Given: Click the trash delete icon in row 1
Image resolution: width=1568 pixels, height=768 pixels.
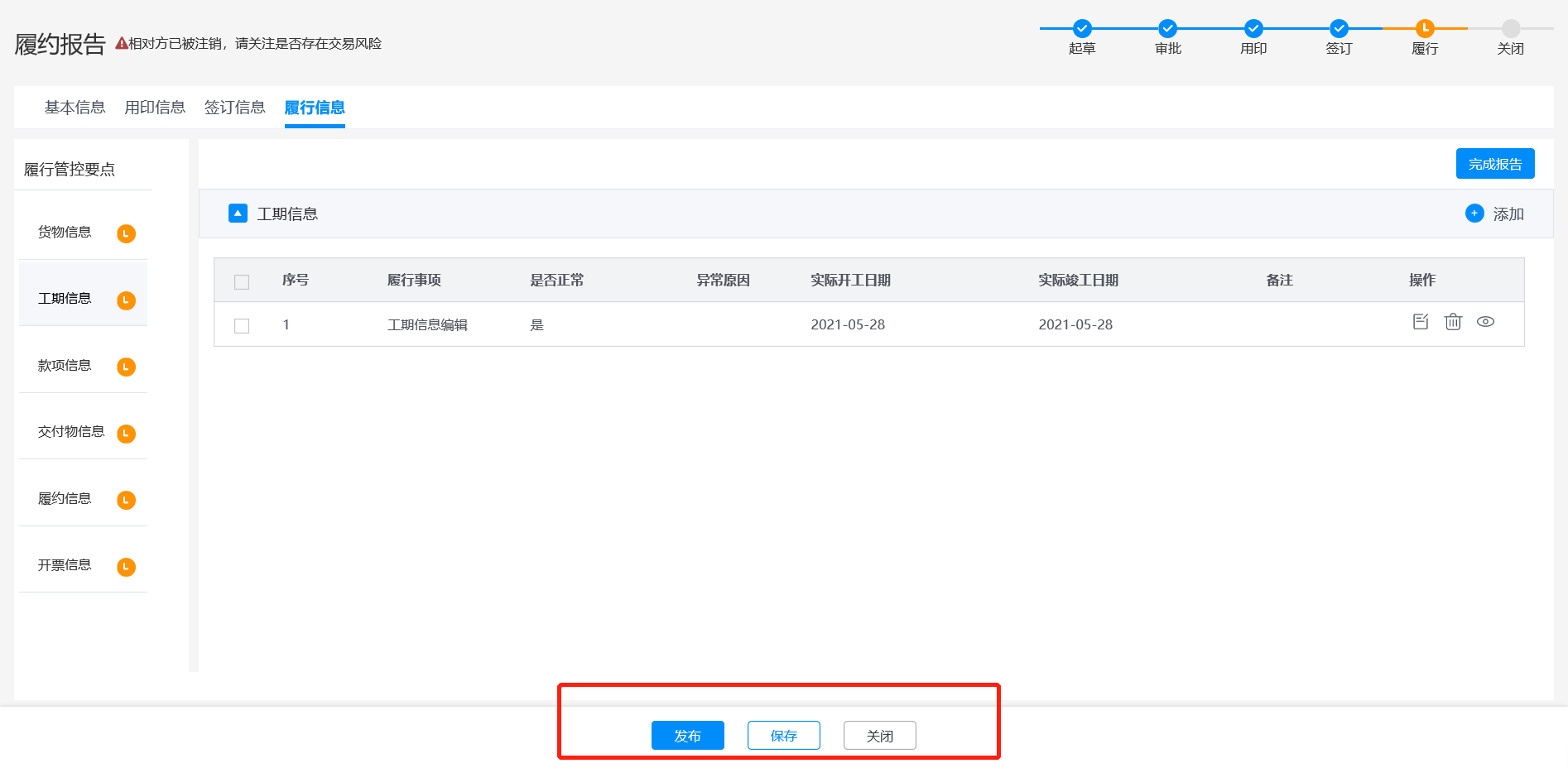Looking at the screenshot, I should [1453, 322].
